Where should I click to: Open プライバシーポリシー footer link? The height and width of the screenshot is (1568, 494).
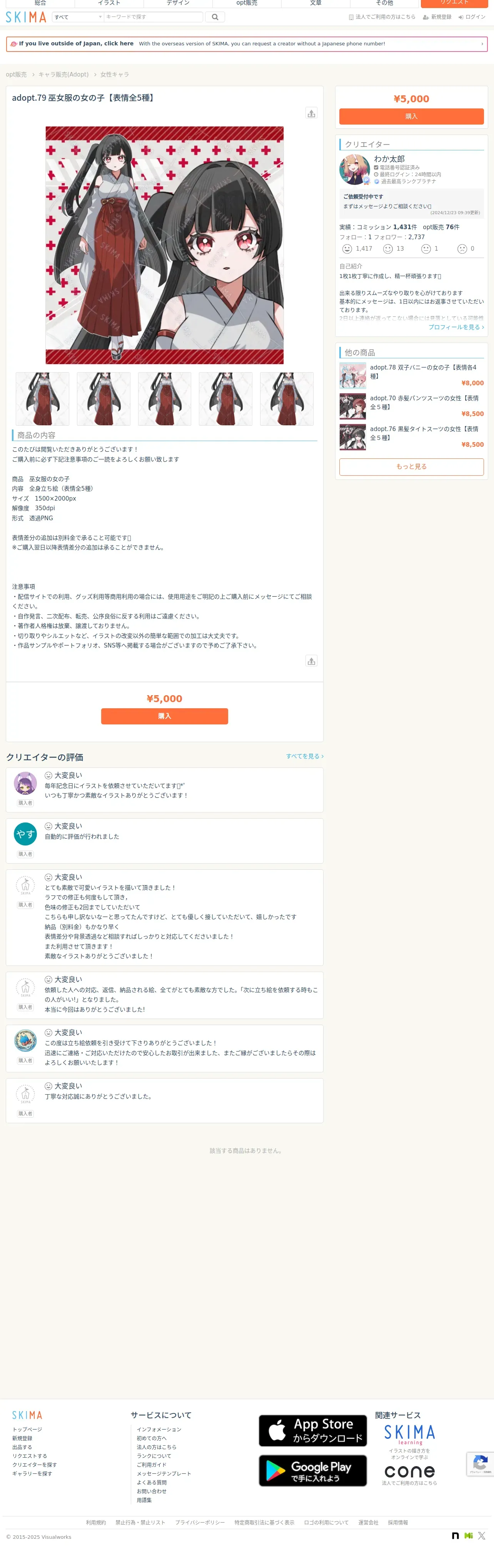point(200,1522)
